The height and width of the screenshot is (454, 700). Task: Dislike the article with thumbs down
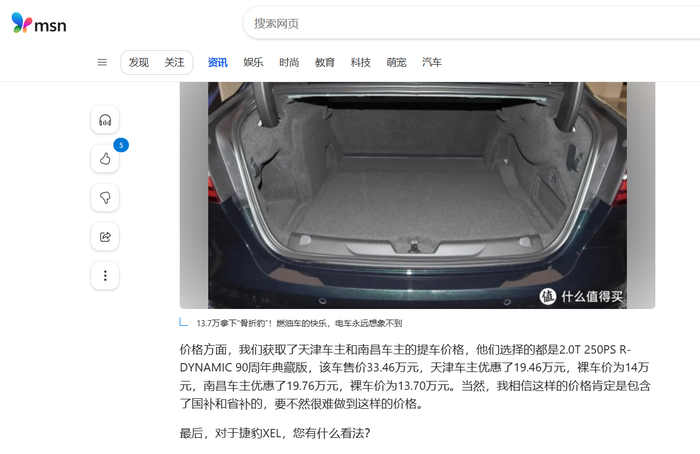pos(105,197)
